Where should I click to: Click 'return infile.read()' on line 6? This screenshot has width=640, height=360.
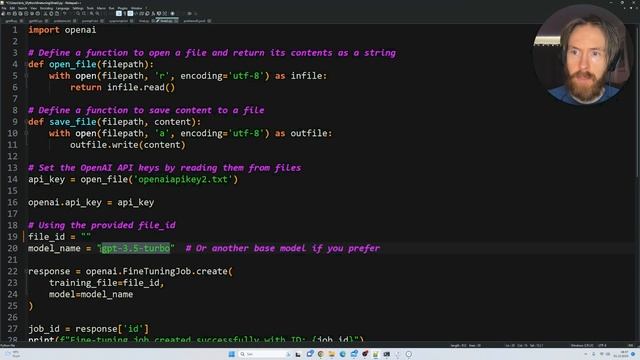point(122,87)
